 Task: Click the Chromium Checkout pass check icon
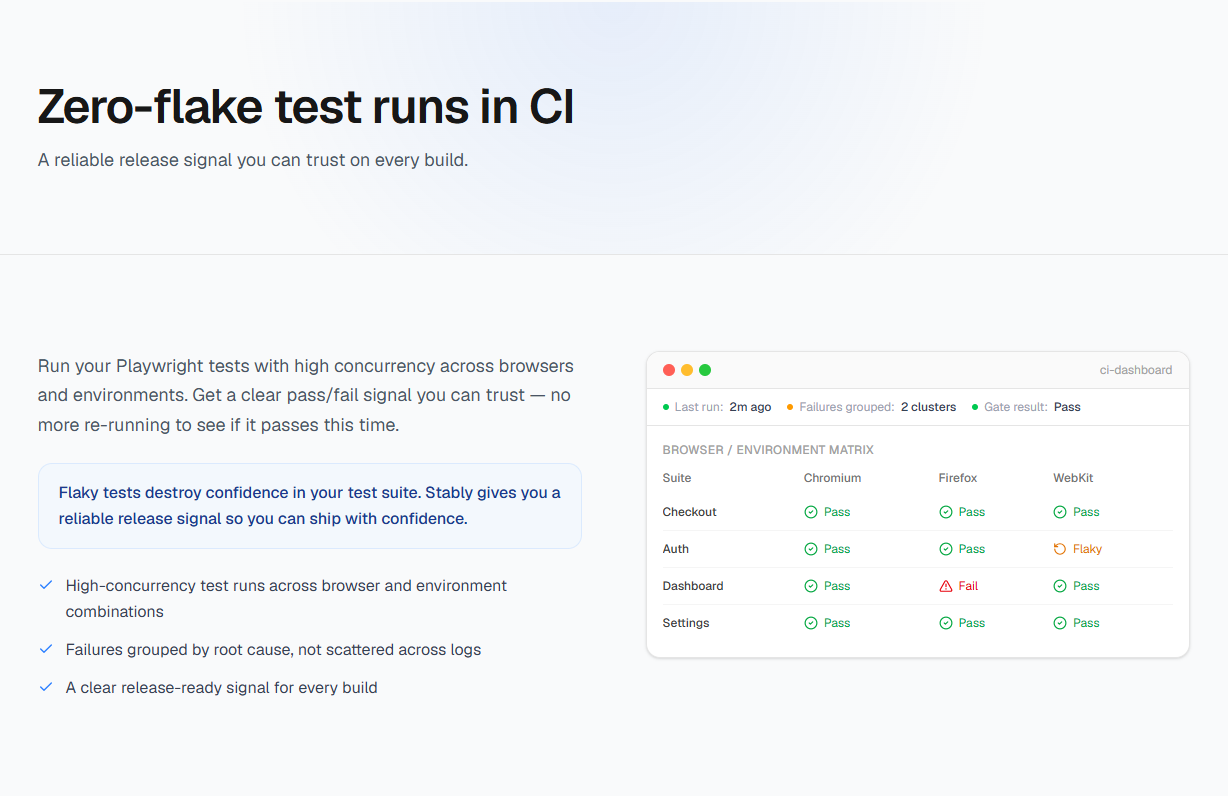tap(811, 512)
